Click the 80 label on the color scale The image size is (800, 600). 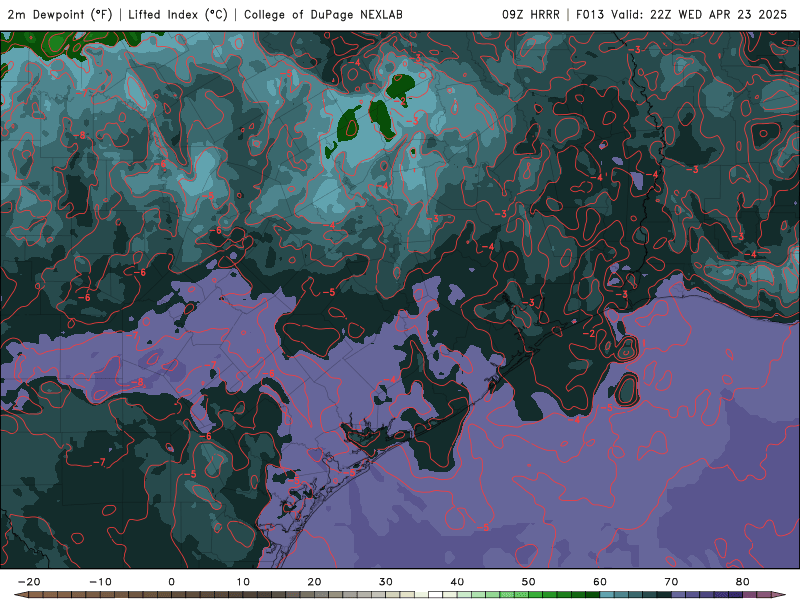743,582
